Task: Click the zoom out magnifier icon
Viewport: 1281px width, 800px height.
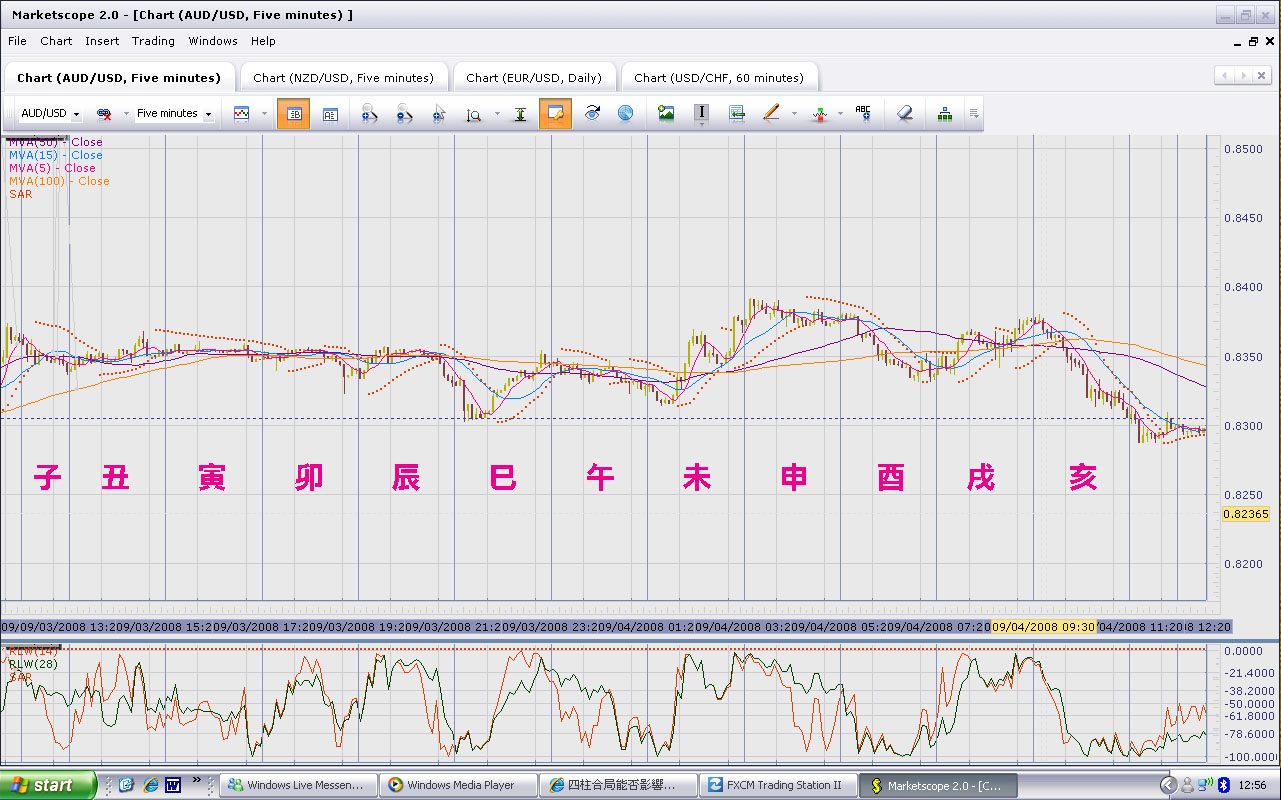Action: [404, 114]
